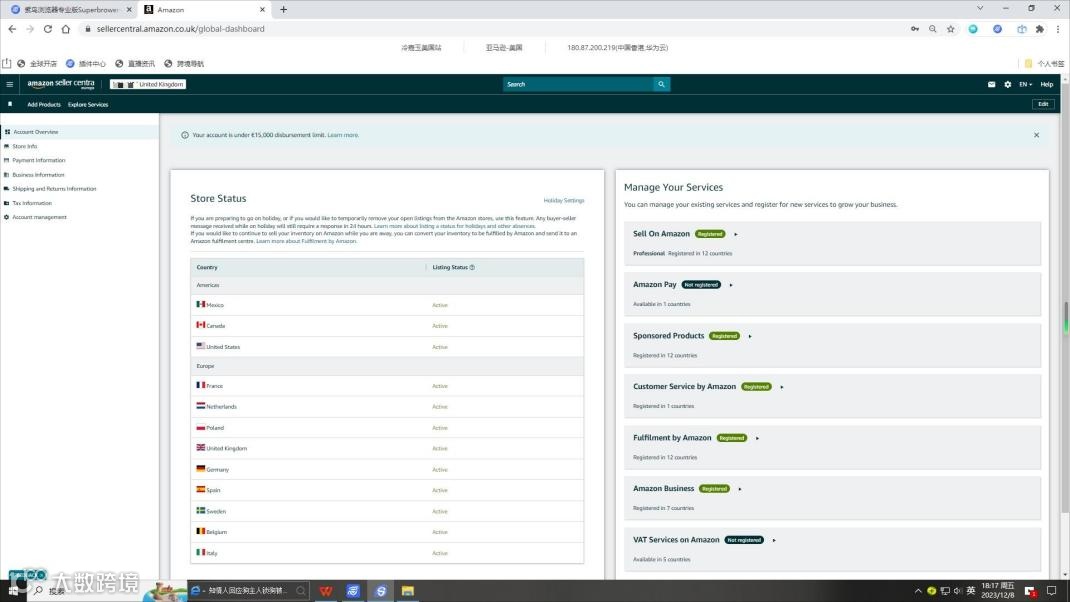Open the WPS app in the taskbar
Viewport: 1070px width, 602px height.
pyautogui.click(x=326, y=591)
